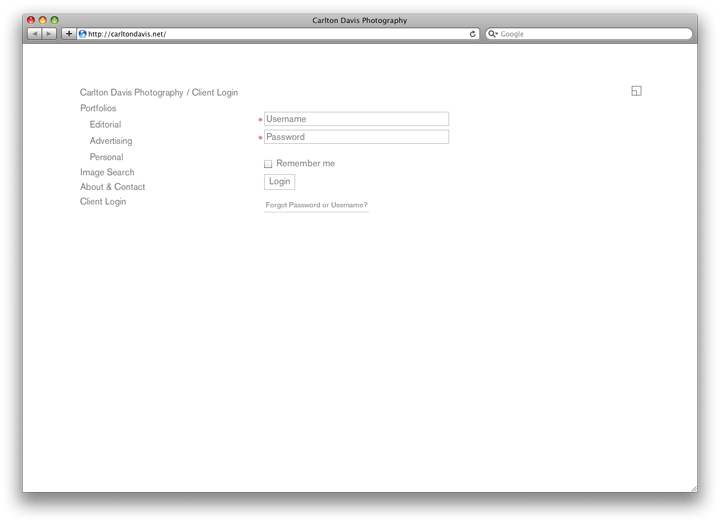Click the browser forward arrow button

click(x=49, y=34)
